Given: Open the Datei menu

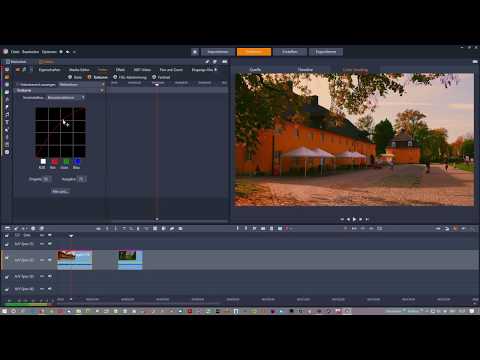Looking at the screenshot, I should coord(15,52).
